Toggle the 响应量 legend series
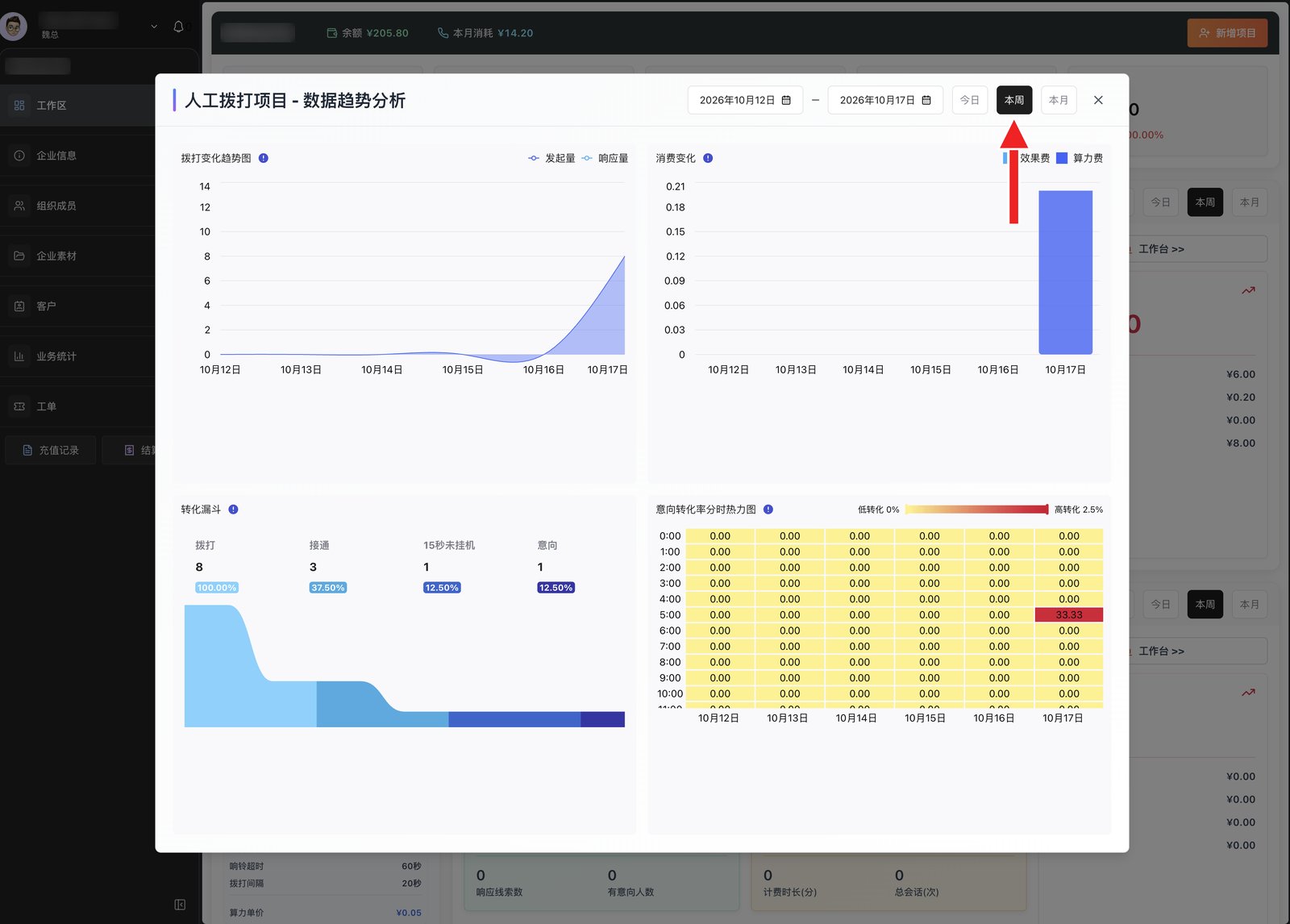This screenshot has width=1290, height=924. click(x=605, y=158)
